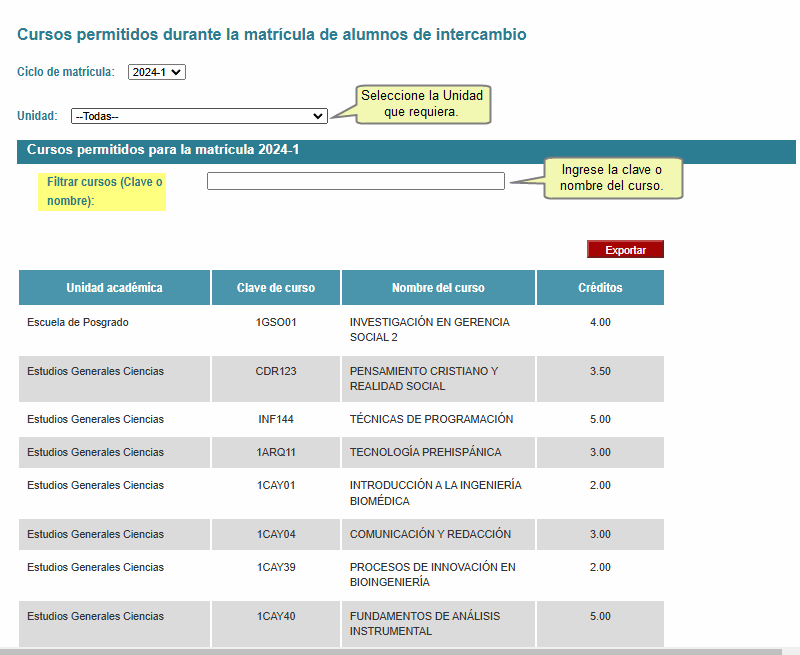This screenshot has width=800, height=655.
Task: Click the Filtrar cursos text input field
Action: click(x=356, y=181)
